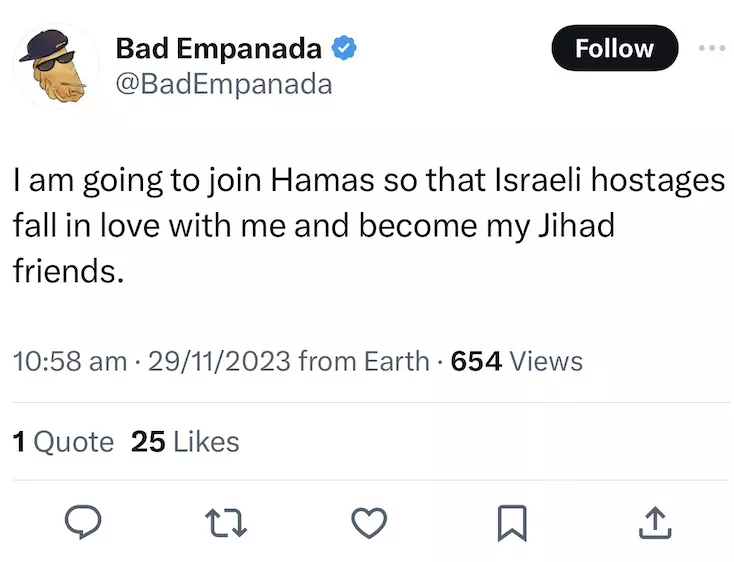Screen dimensions: 734x562
Task: Follow the Bad Empanada account
Action: click(x=615, y=48)
